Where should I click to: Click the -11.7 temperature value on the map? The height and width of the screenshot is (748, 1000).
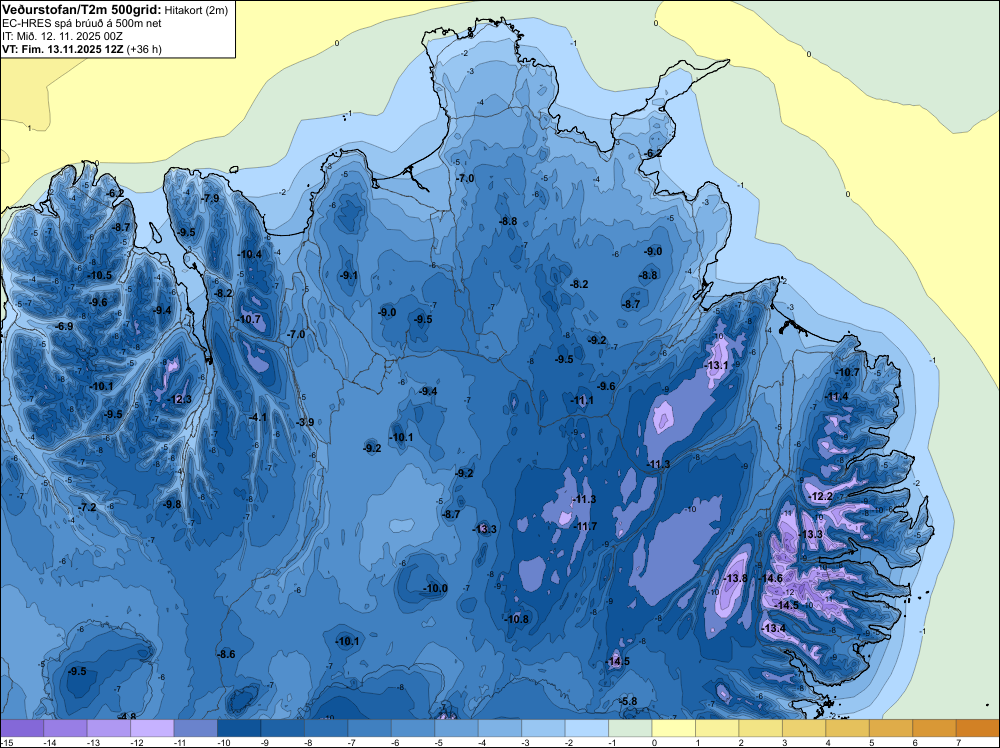click(x=585, y=526)
